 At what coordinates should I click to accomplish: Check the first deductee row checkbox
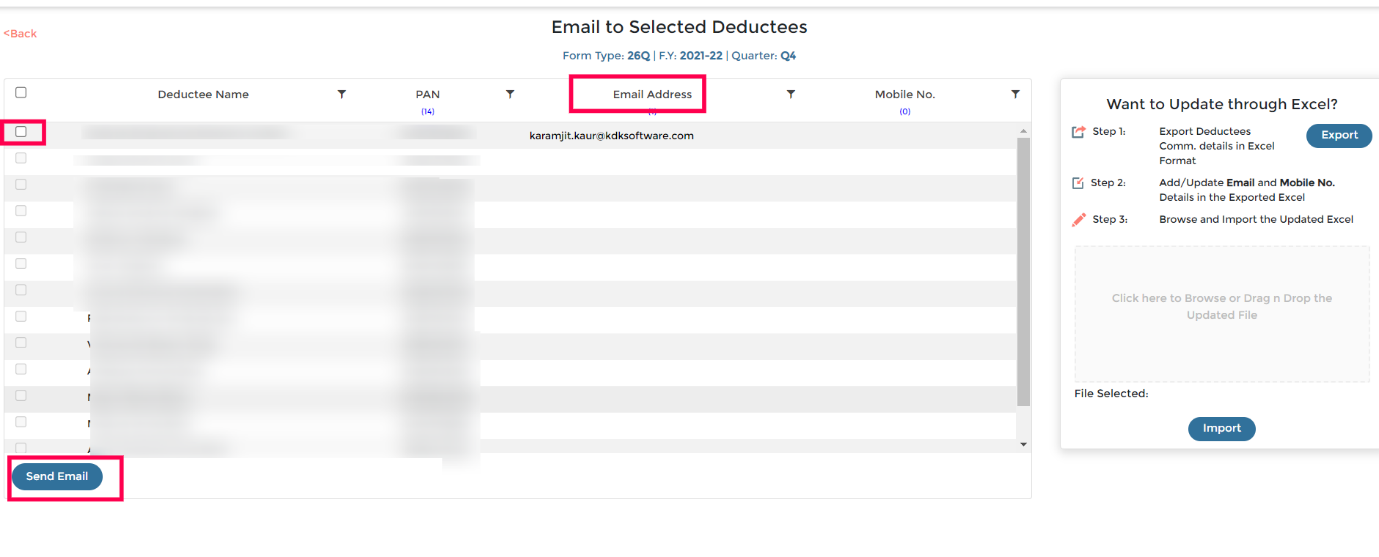tap(21, 131)
